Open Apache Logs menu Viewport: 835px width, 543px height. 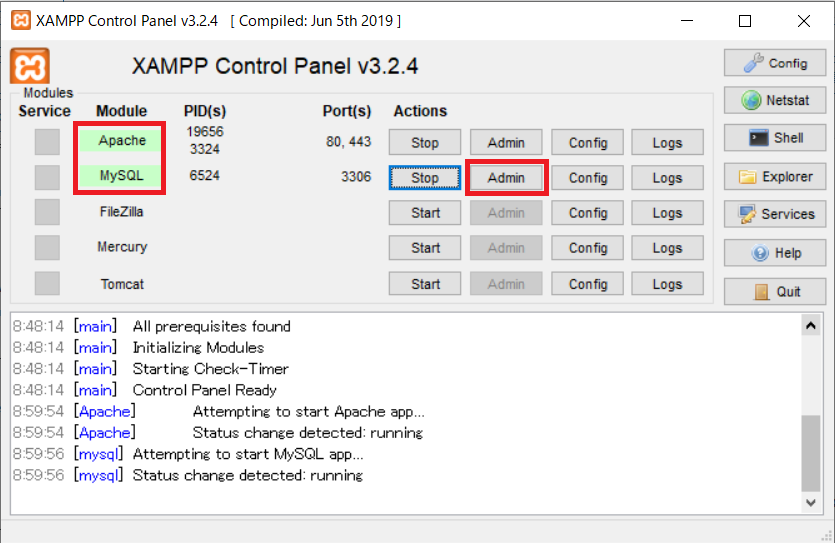click(x=667, y=143)
